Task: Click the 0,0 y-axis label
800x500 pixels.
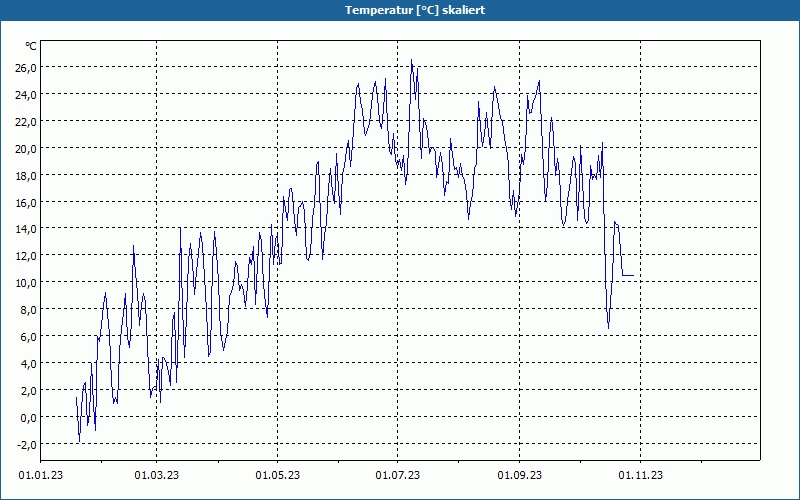Action: pos(28,417)
